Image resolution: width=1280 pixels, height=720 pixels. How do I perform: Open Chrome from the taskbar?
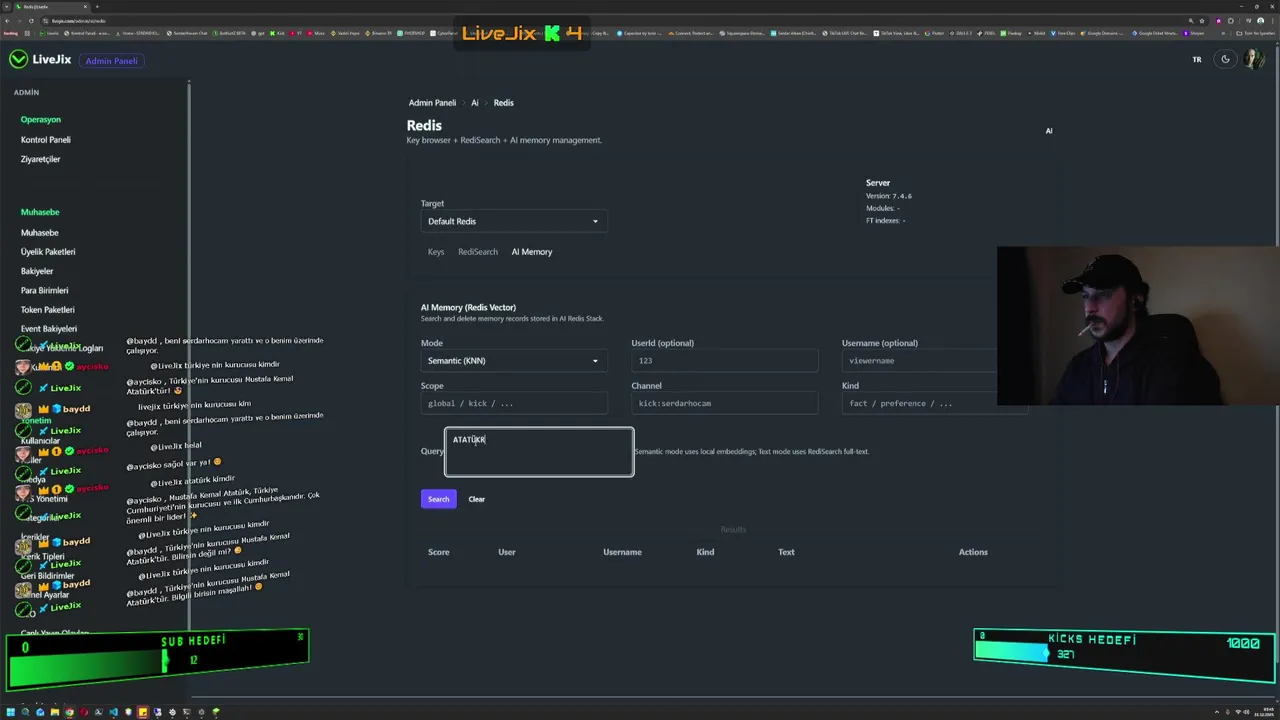(x=69, y=712)
